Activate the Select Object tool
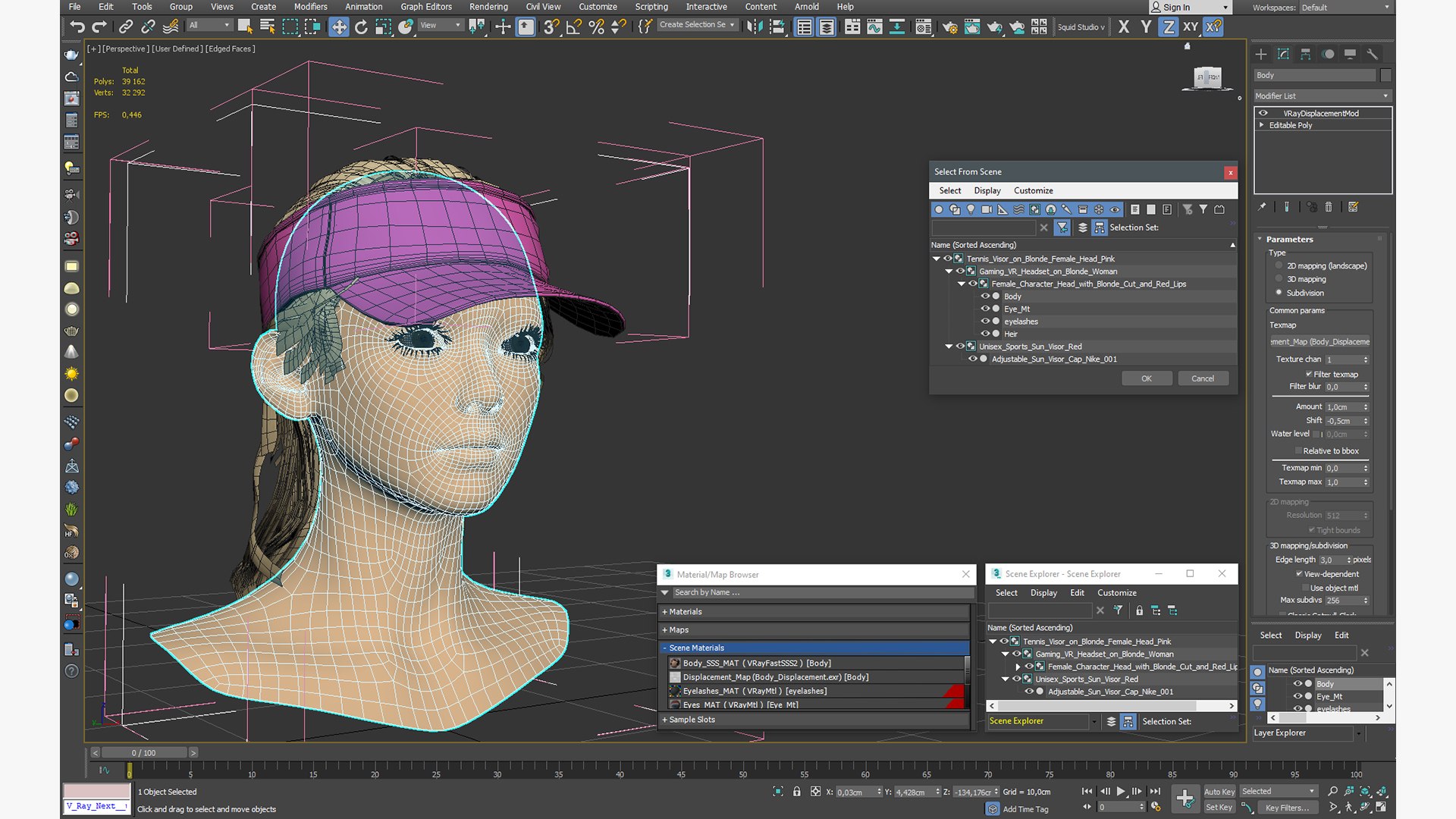1456x819 pixels. click(245, 27)
